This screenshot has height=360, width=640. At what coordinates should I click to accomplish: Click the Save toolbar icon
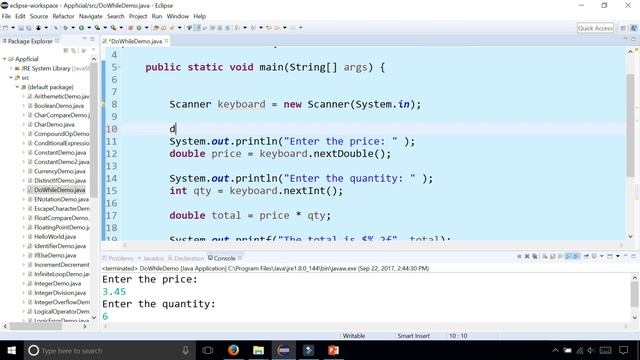pos(21,28)
